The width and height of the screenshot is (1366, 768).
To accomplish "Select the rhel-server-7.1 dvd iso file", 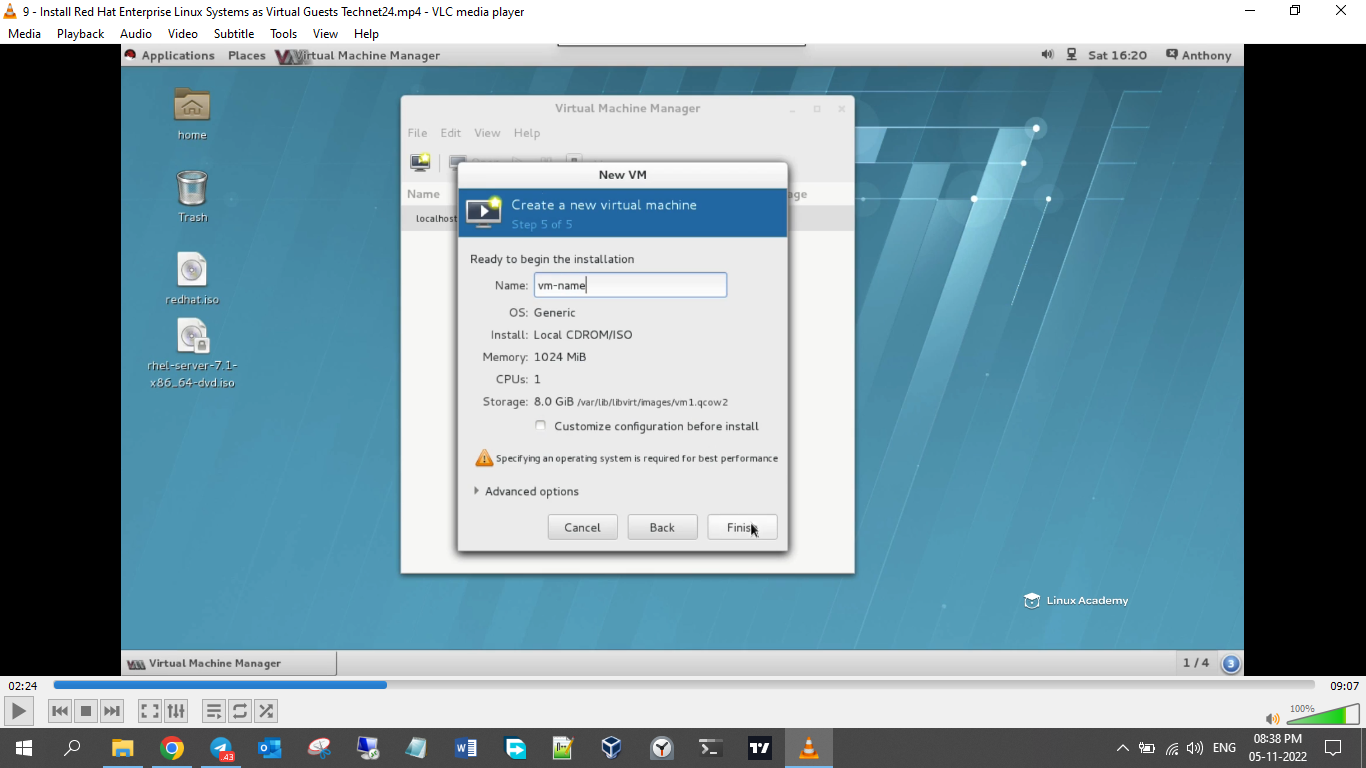I will [192, 353].
